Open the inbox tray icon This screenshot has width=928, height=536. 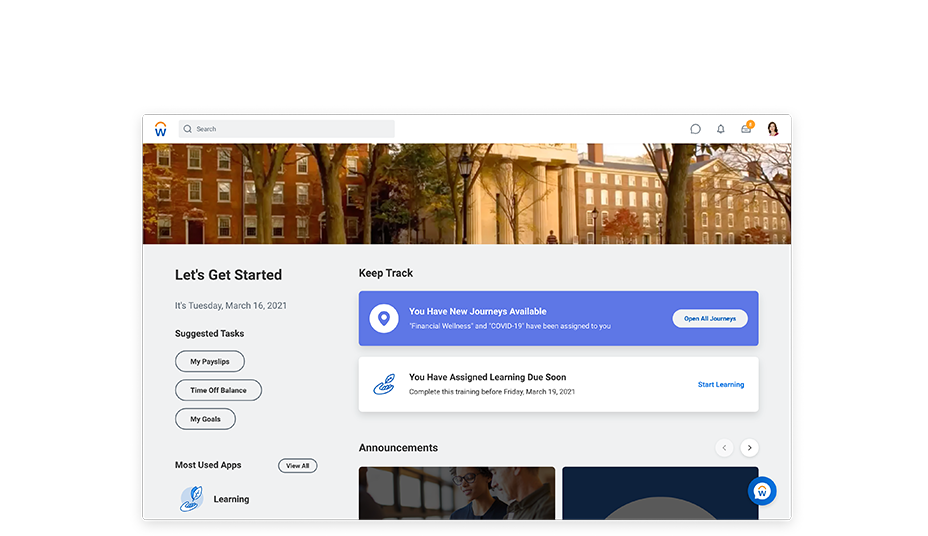pyautogui.click(x=746, y=128)
